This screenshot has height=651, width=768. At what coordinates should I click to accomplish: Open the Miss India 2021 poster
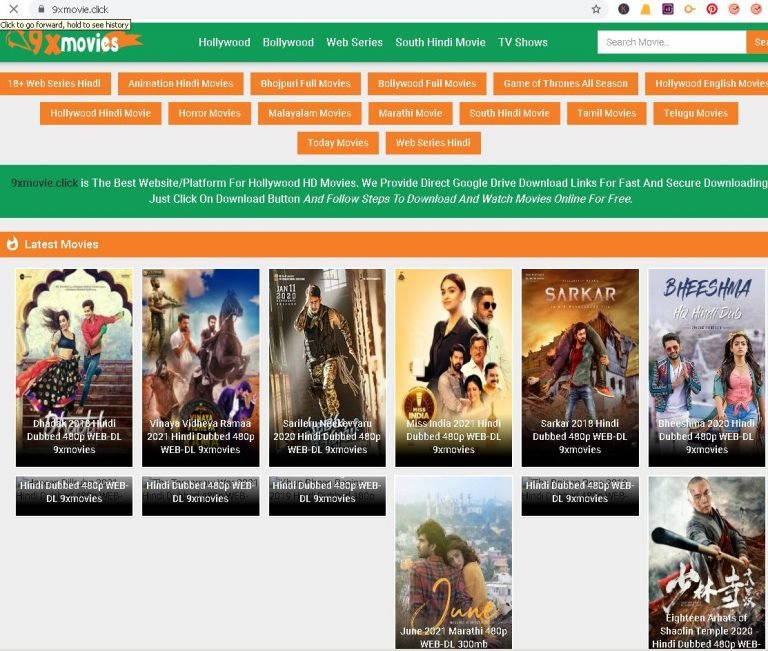pos(454,367)
